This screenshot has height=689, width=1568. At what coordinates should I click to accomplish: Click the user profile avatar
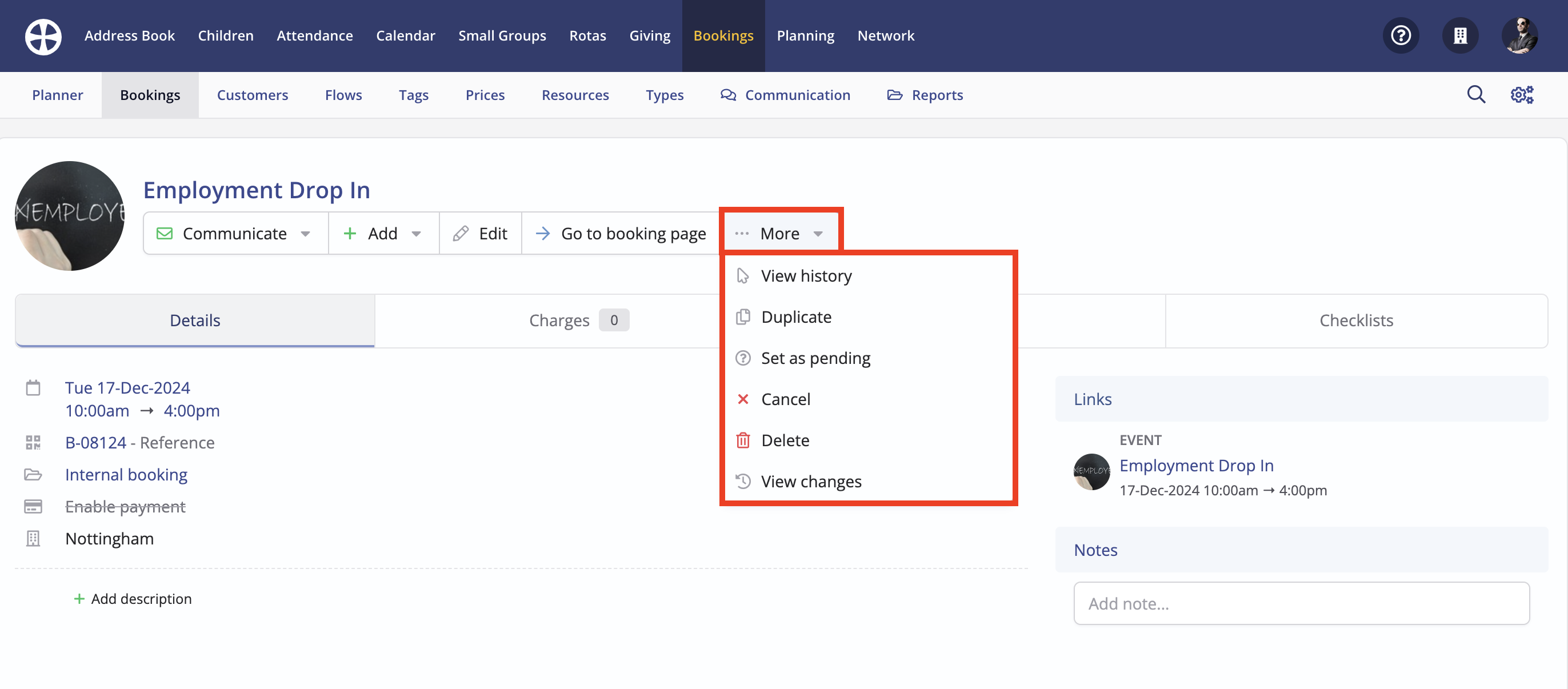pyautogui.click(x=1519, y=36)
